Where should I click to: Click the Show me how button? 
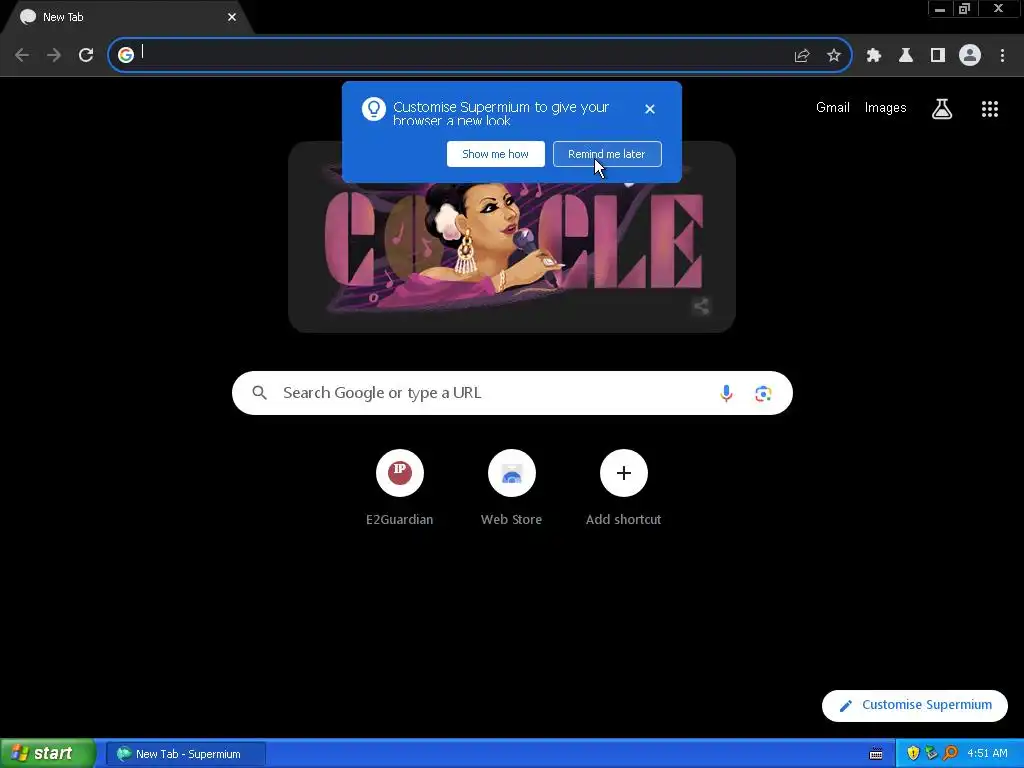tap(496, 154)
